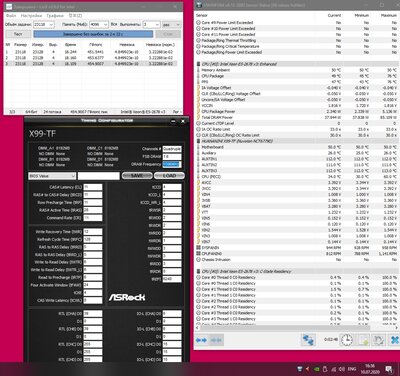Open the Память (МиБ) memory dropdown
The image size is (400, 376).
[x=99, y=25]
